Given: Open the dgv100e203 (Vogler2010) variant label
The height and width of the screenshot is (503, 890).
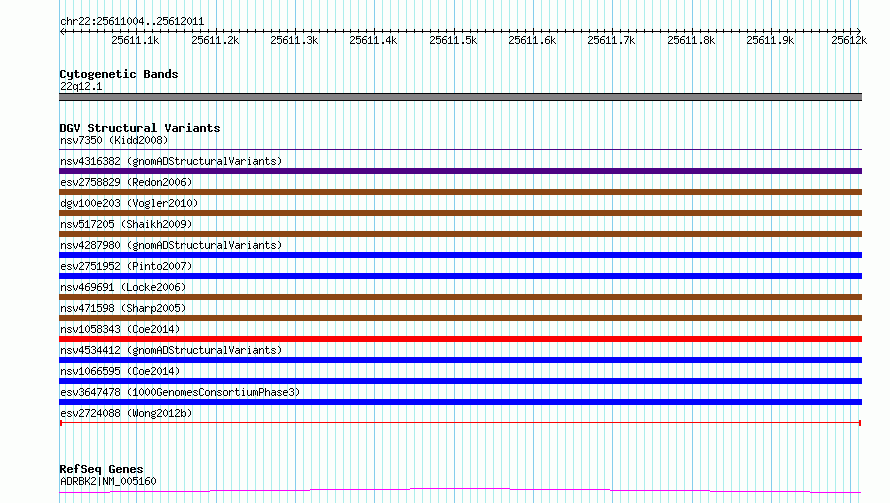Looking at the screenshot, I should point(129,203).
